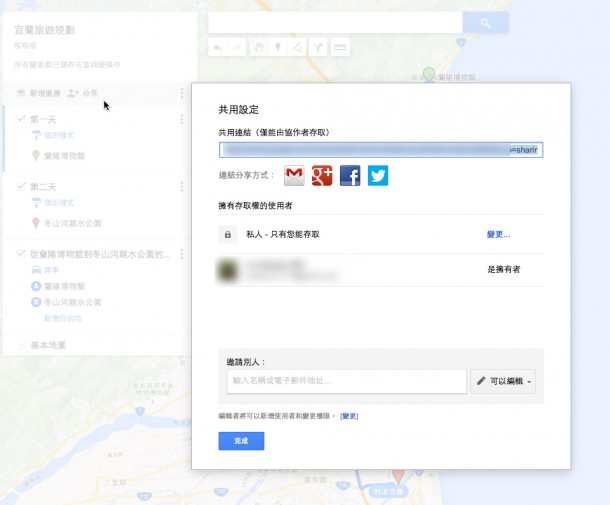Click the red map marker at bottom

(398, 475)
